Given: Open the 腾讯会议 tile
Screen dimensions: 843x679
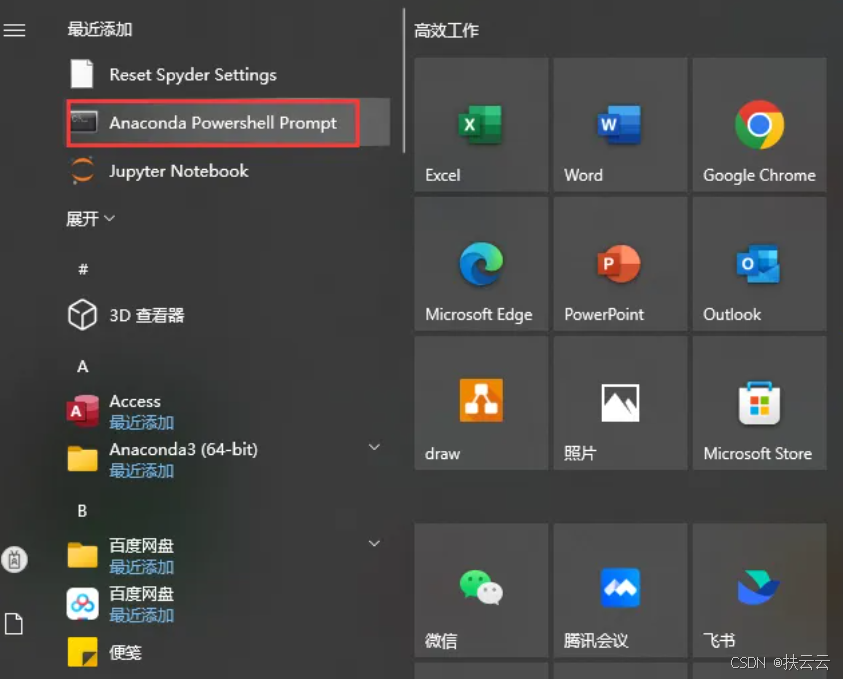Looking at the screenshot, I should click(x=620, y=590).
